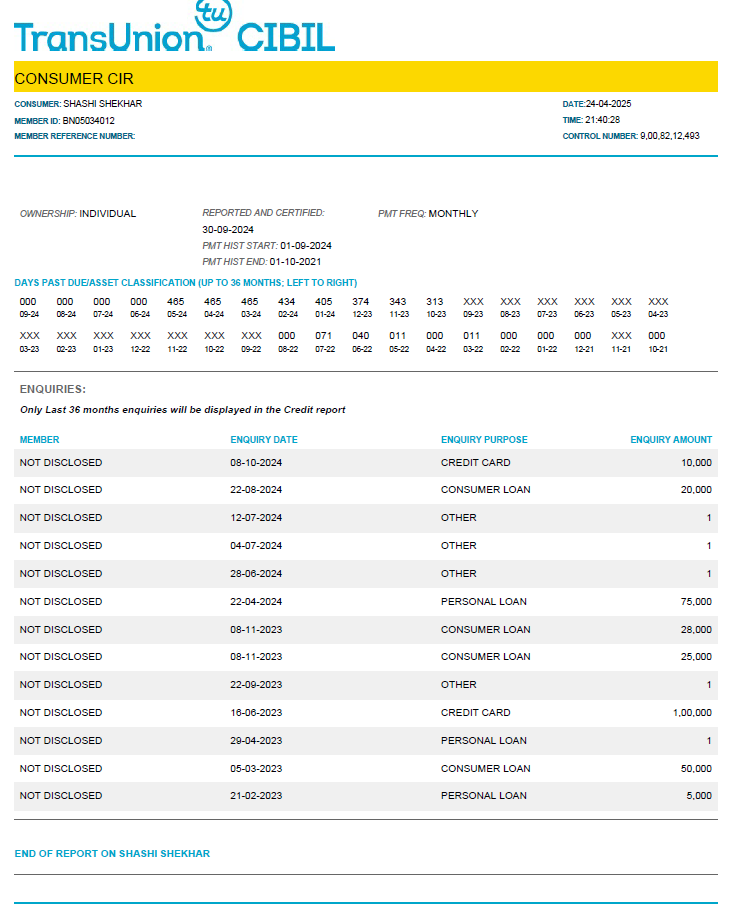The image size is (735, 910).
Task: Click the ENQUIRY AMOUNT column header
Action: click(671, 440)
